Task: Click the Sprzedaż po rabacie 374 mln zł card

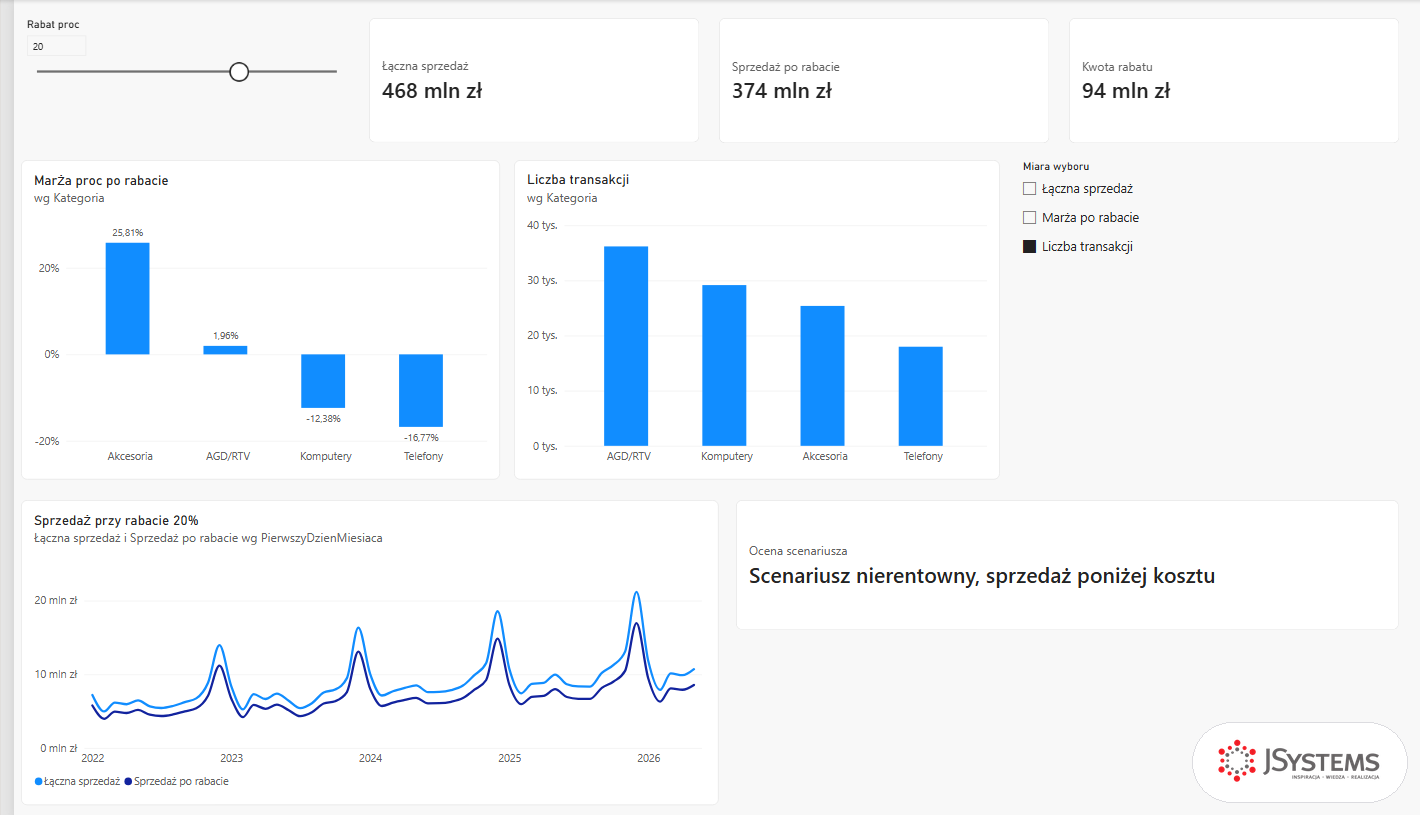Action: click(x=884, y=80)
